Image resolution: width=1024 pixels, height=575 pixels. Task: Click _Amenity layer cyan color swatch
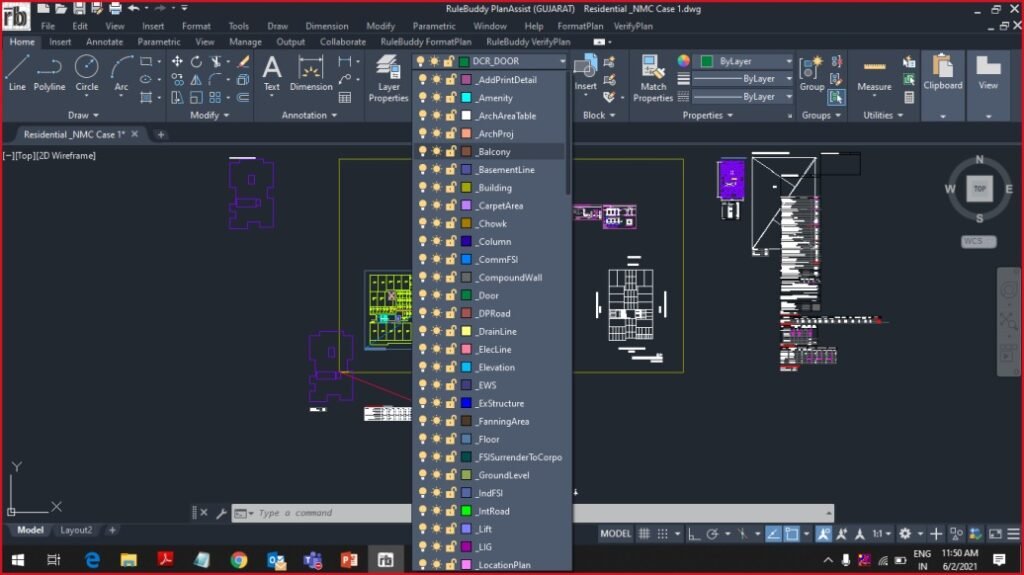coord(466,97)
